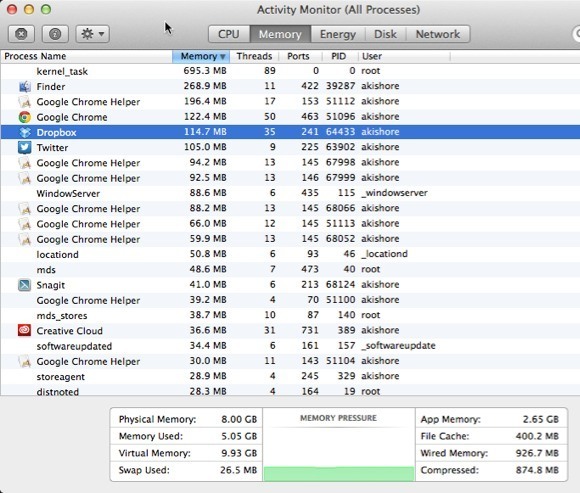
Task: Click the Twitter bird icon
Action: (x=24, y=148)
